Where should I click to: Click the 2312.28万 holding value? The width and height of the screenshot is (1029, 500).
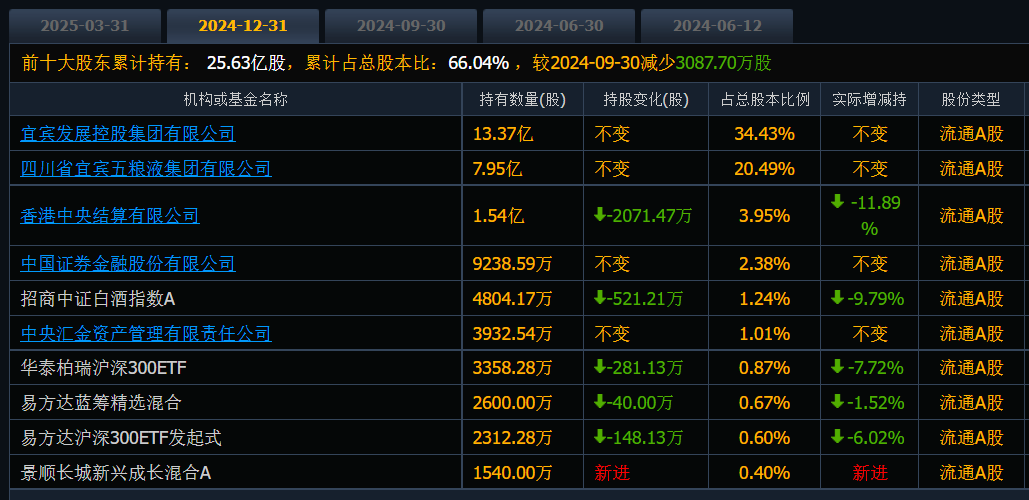(x=513, y=438)
